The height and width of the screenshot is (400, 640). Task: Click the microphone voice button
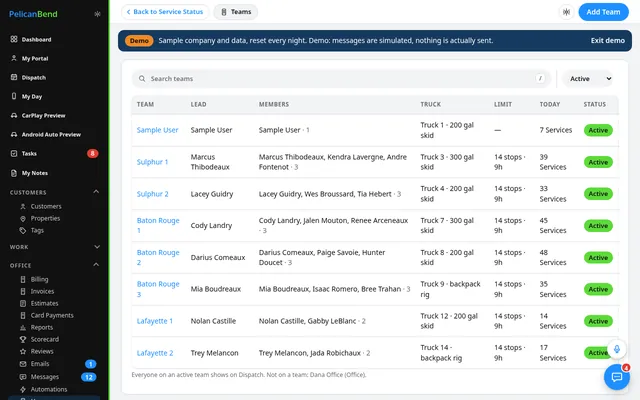[617, 349]
